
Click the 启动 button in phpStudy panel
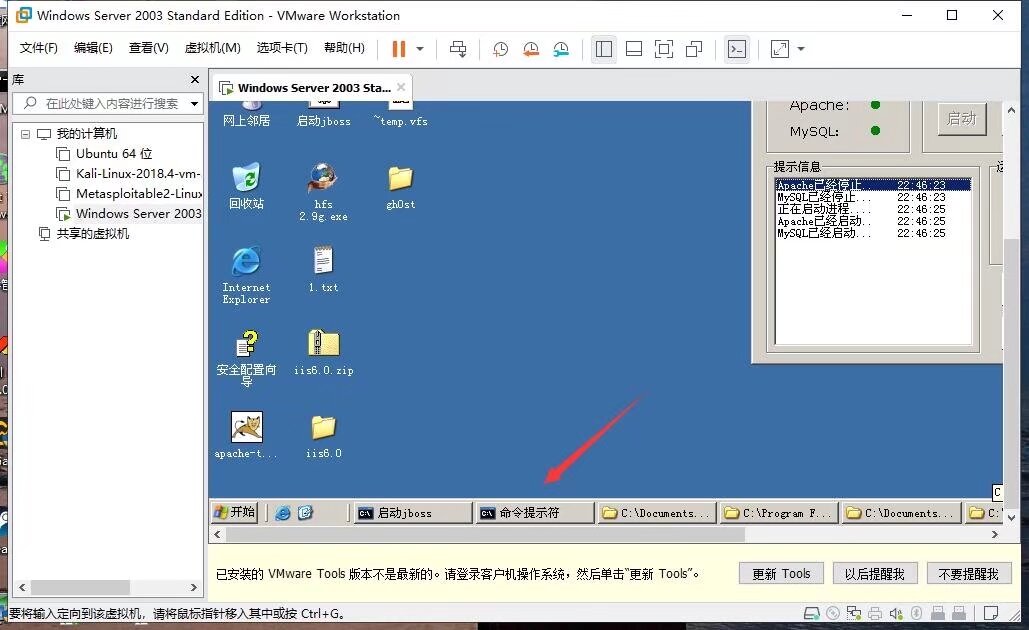[962, 119]
